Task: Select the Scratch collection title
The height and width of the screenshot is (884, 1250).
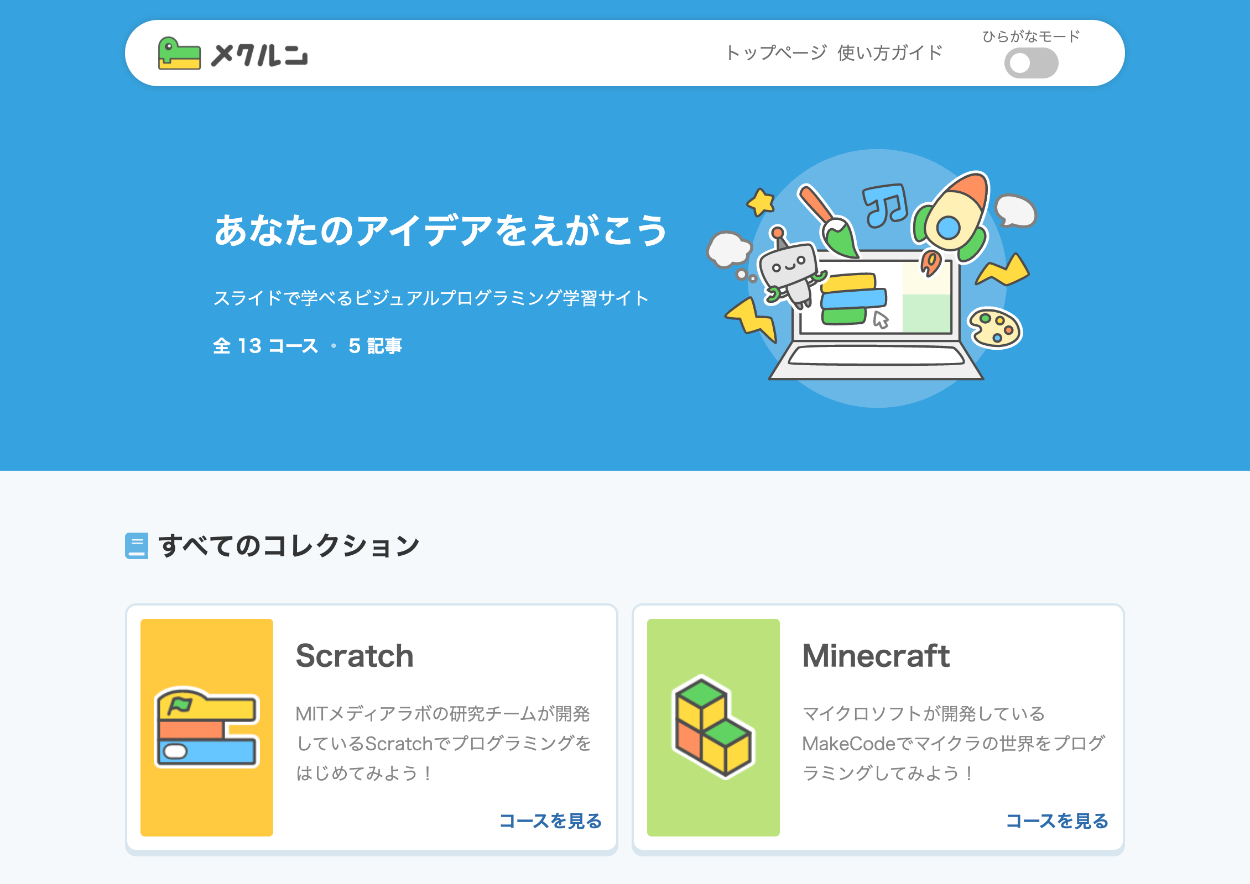Action: pyautogui.click(x=354, y=656)
